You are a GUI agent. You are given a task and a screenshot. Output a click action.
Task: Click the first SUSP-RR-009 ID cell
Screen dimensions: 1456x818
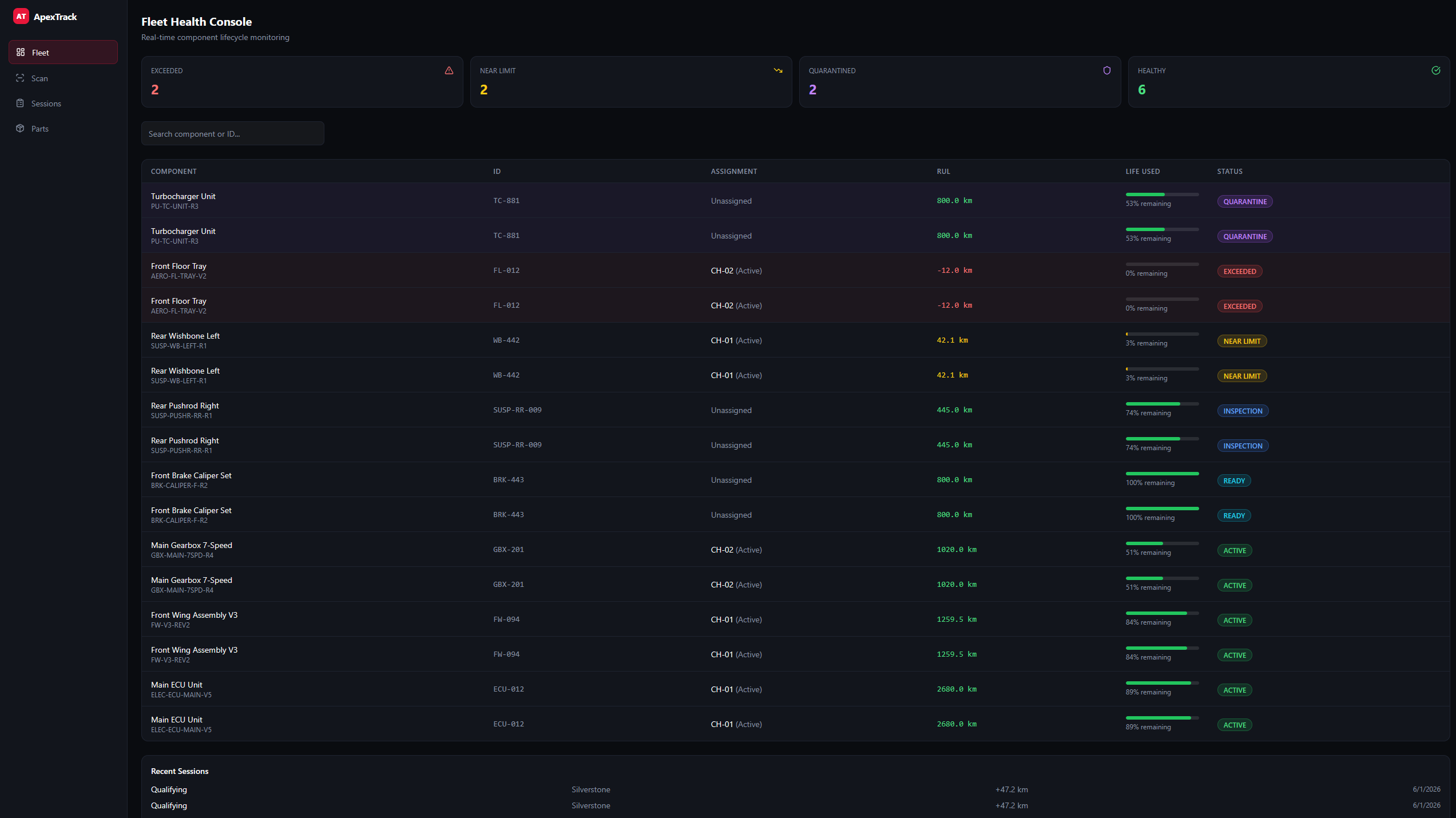[x=517, y=410]
